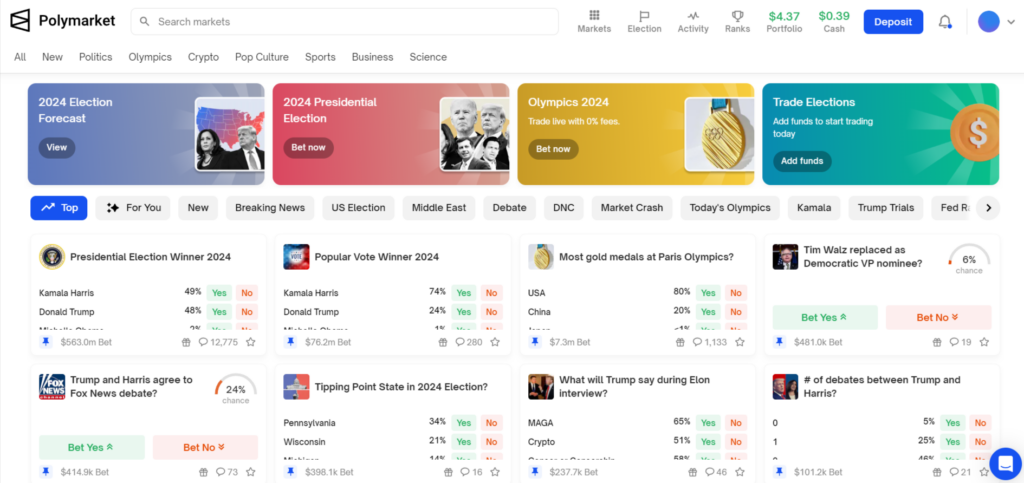This screenshot has width=1024, height=483.
Task: Expand the profile dropdown chevron
Action: point(1011,22)
